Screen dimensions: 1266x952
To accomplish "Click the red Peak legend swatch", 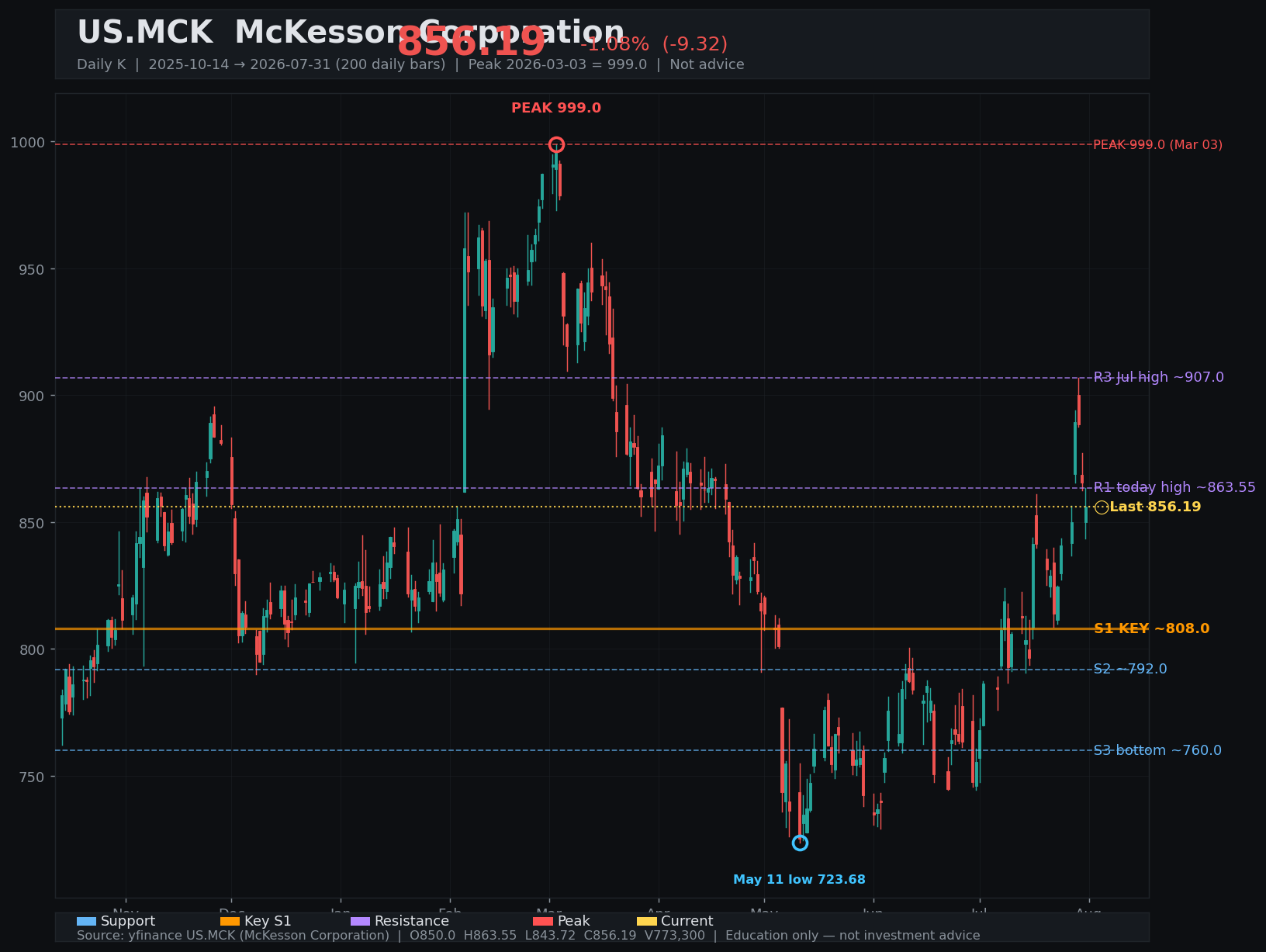I will [543, 922].
